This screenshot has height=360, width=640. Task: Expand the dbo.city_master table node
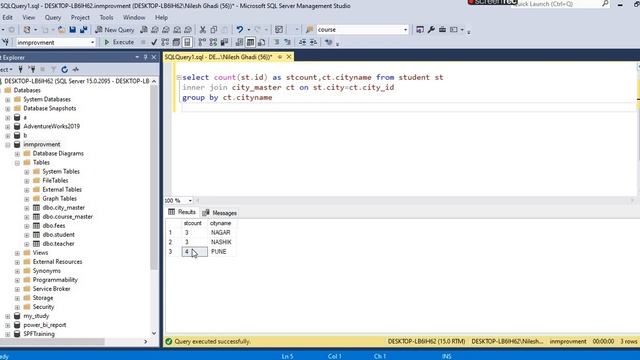click(27, 208)
